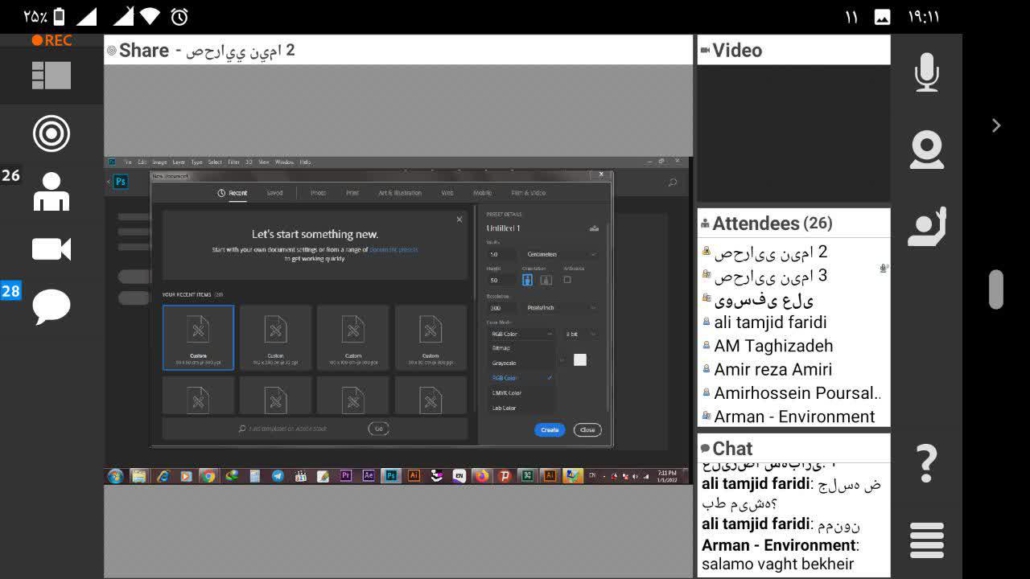Select landscape orientation in Preset Details

pos(545,280)
